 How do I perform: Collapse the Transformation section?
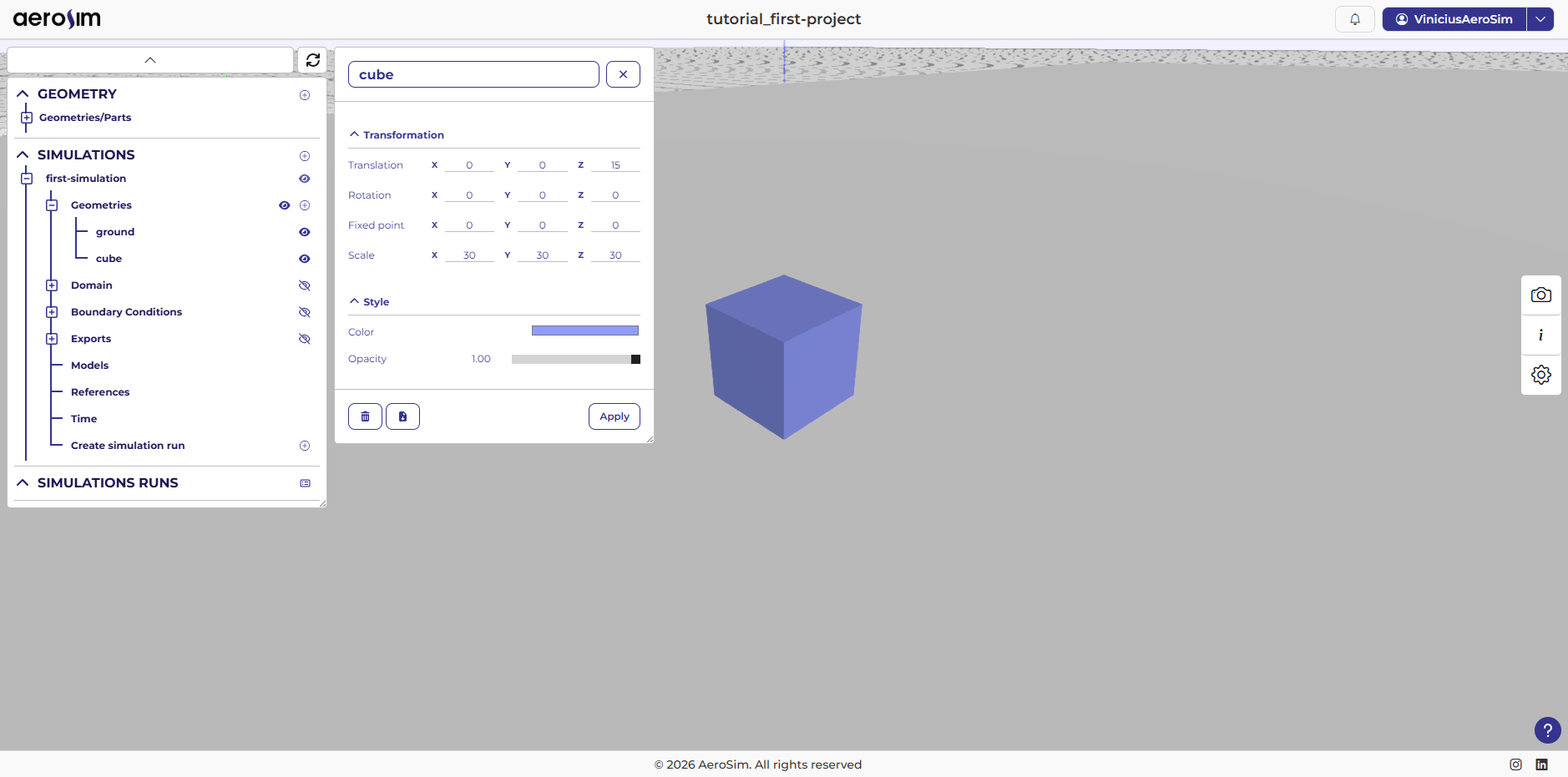pos(355,134)
